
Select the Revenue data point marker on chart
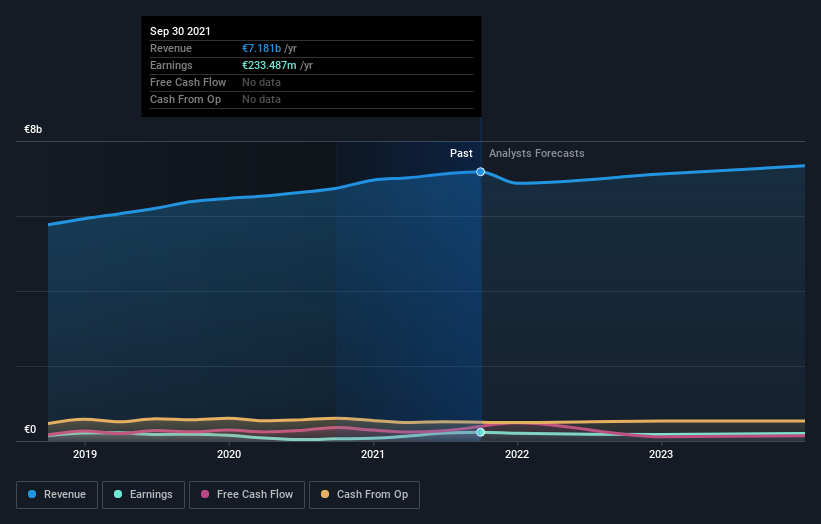coord(480,172)
